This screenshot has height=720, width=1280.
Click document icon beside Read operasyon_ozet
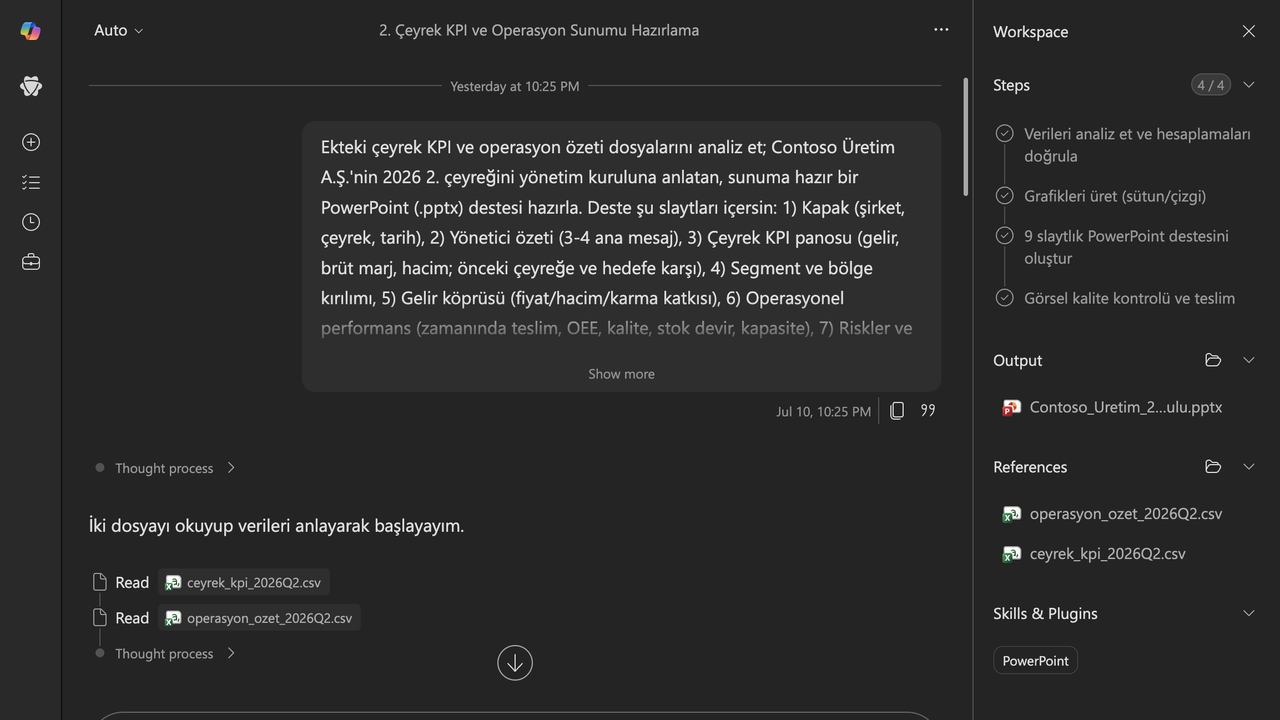(99, 618)
